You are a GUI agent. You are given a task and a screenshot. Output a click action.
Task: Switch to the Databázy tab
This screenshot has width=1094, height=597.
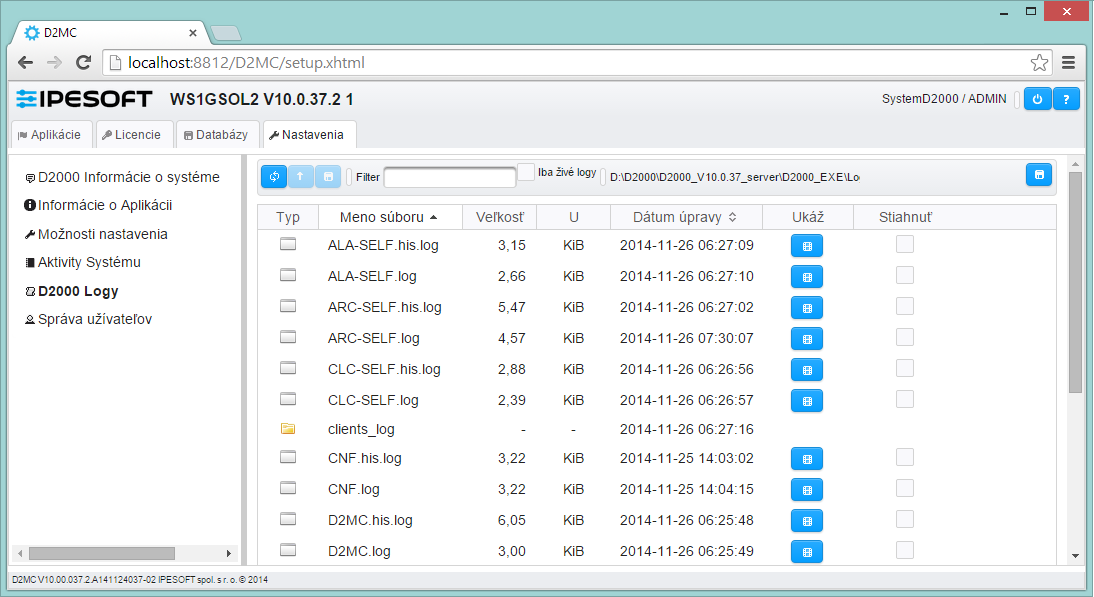coord(215,134)
